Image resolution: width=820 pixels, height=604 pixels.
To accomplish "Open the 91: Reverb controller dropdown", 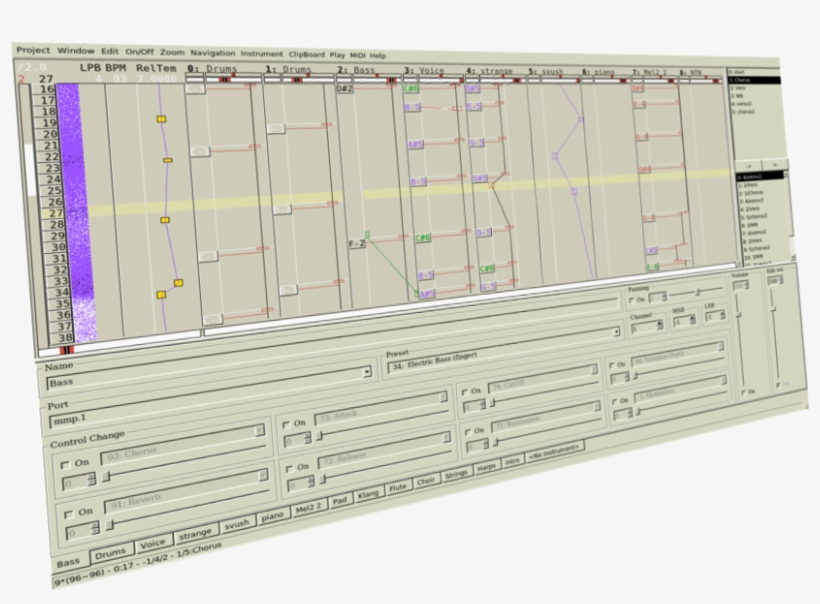I will coord(263,475).
